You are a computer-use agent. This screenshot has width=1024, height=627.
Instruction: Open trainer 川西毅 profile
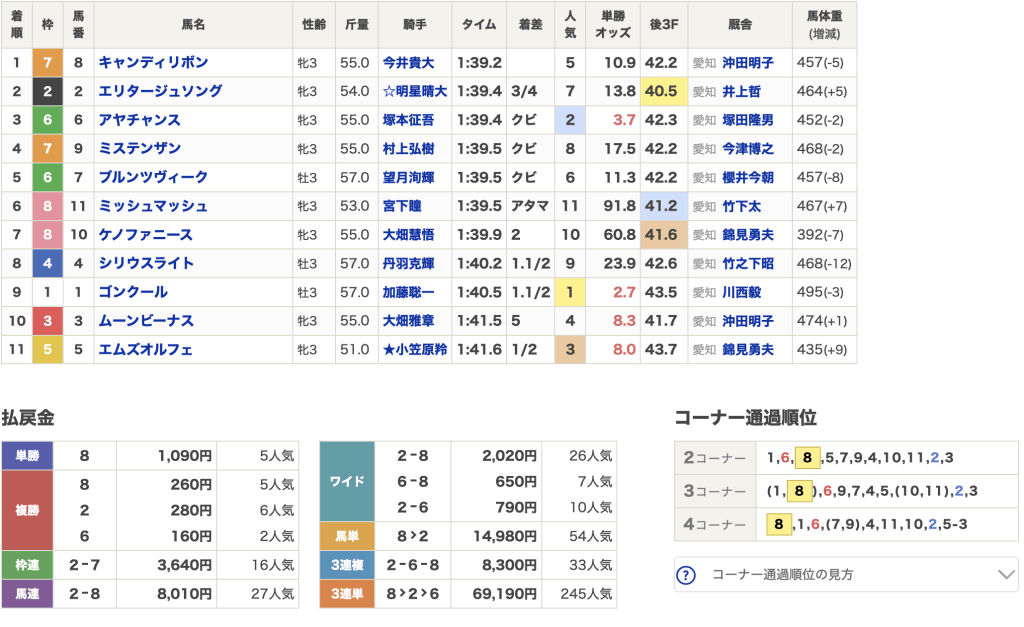(x=741, y=293)
